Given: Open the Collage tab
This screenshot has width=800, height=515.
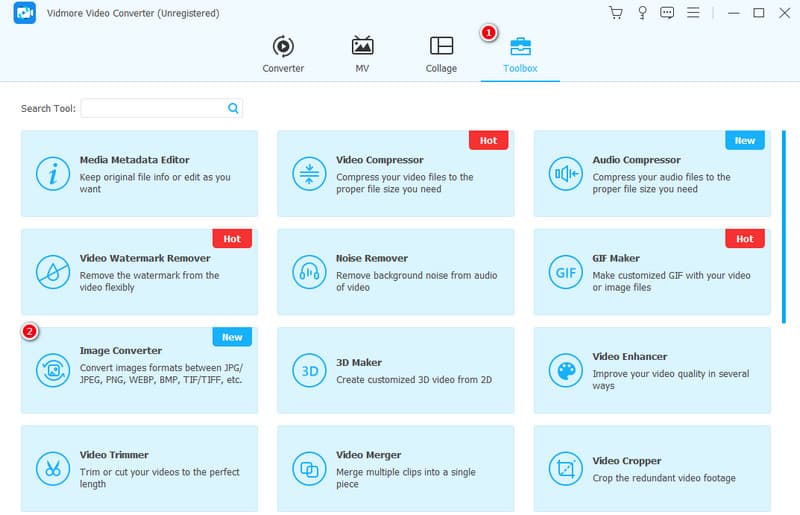Looking at the screenshot, I should pos(441,55).
